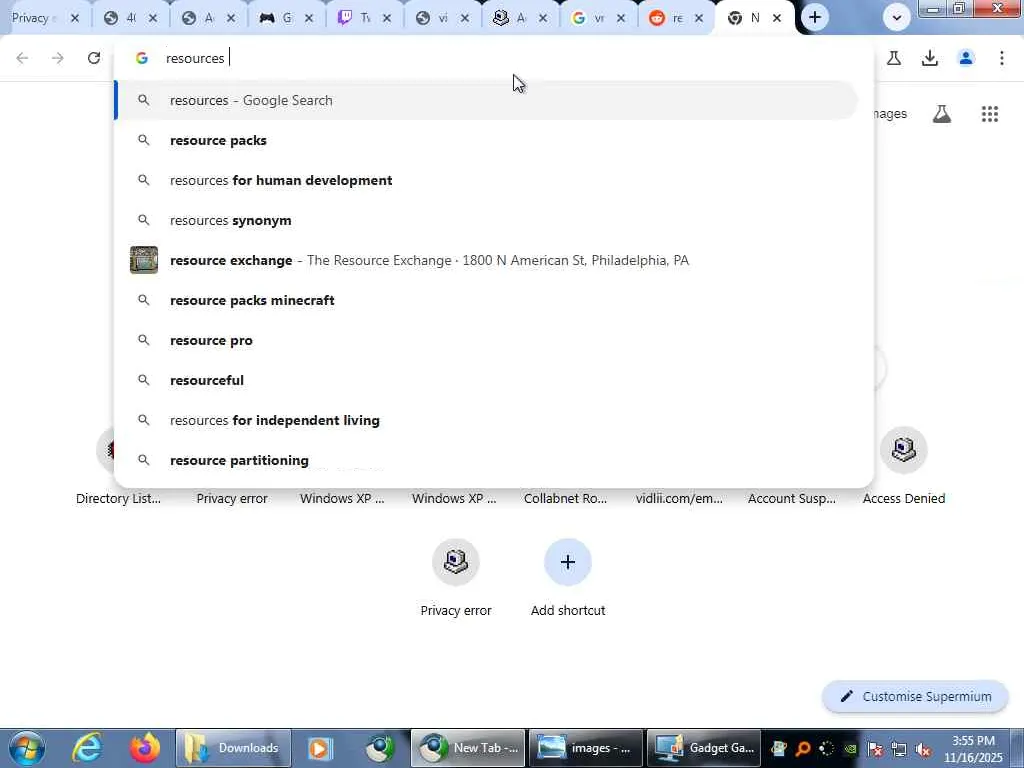Switch to the Twitch tab
The image size is (1024, 768).
358,18
